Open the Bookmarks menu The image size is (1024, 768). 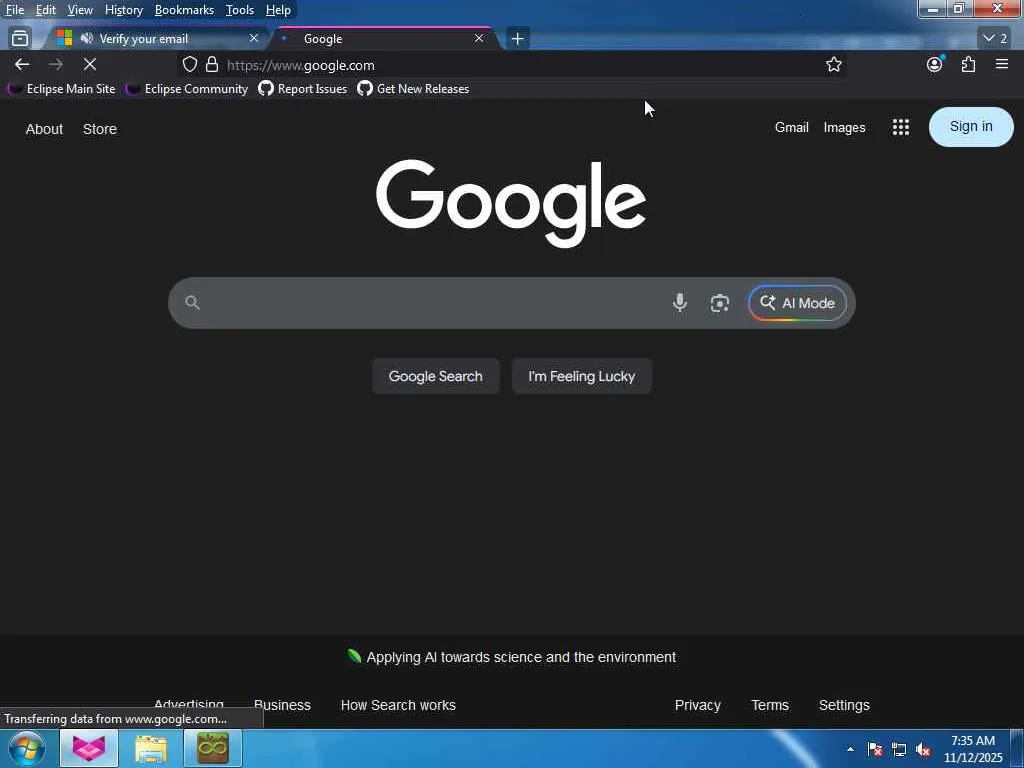[184, 10]
